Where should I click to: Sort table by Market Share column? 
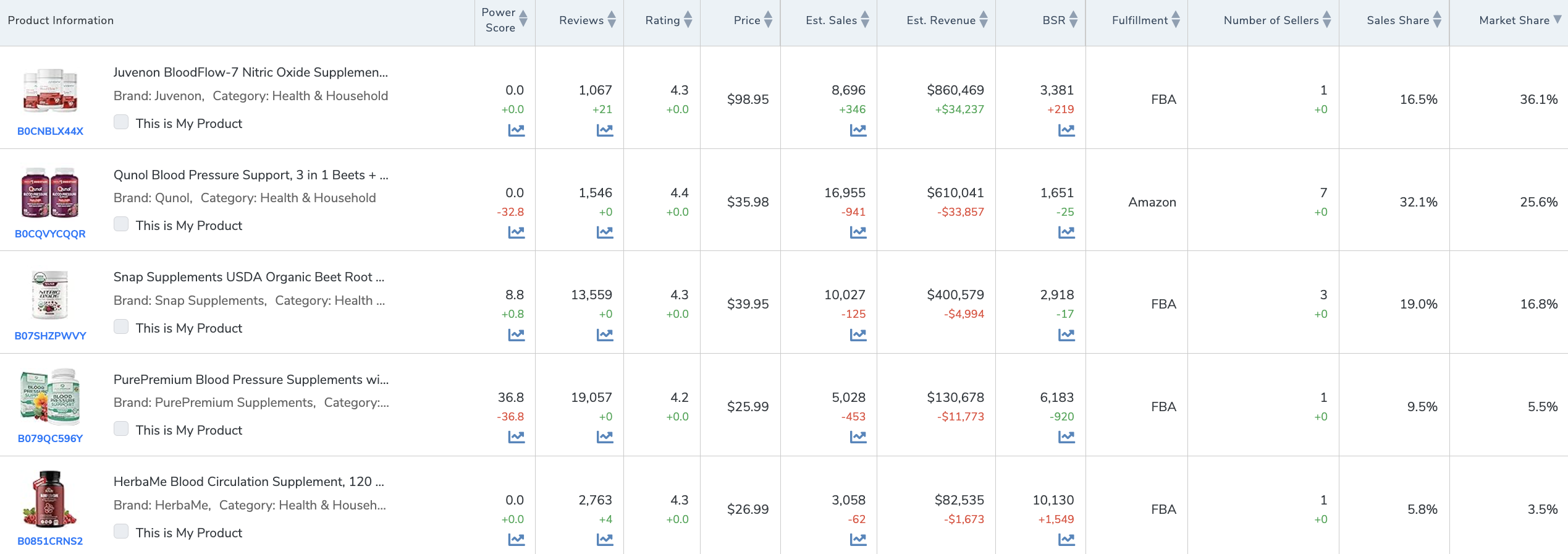pyautogui.click(x=1557, y=20)
